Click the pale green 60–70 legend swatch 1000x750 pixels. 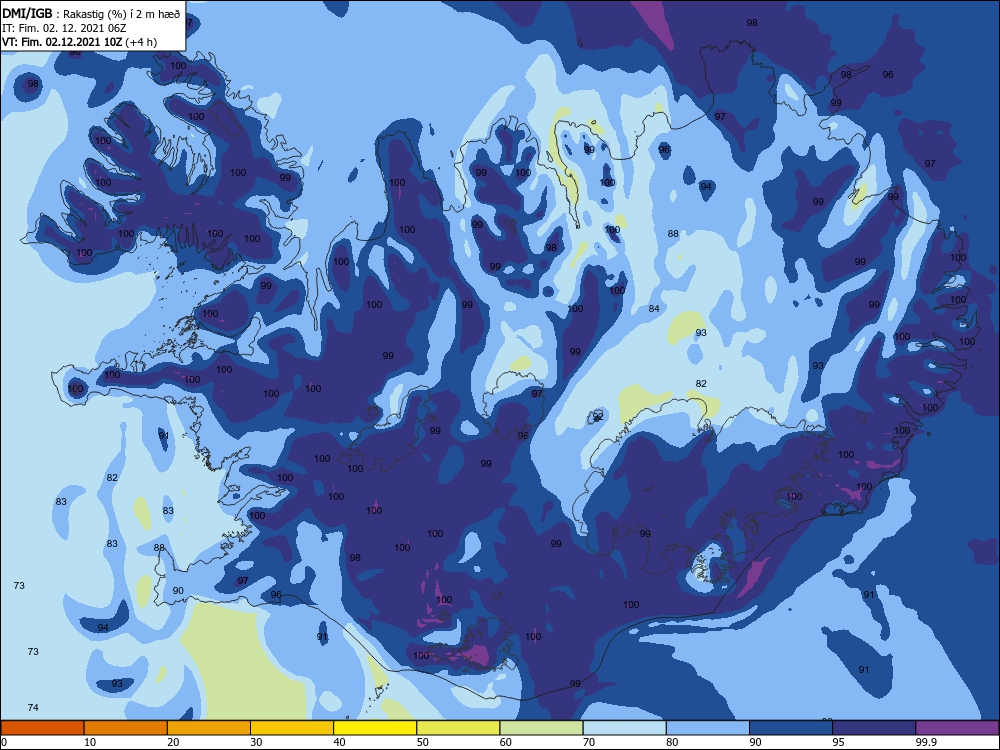pos(541,728)
